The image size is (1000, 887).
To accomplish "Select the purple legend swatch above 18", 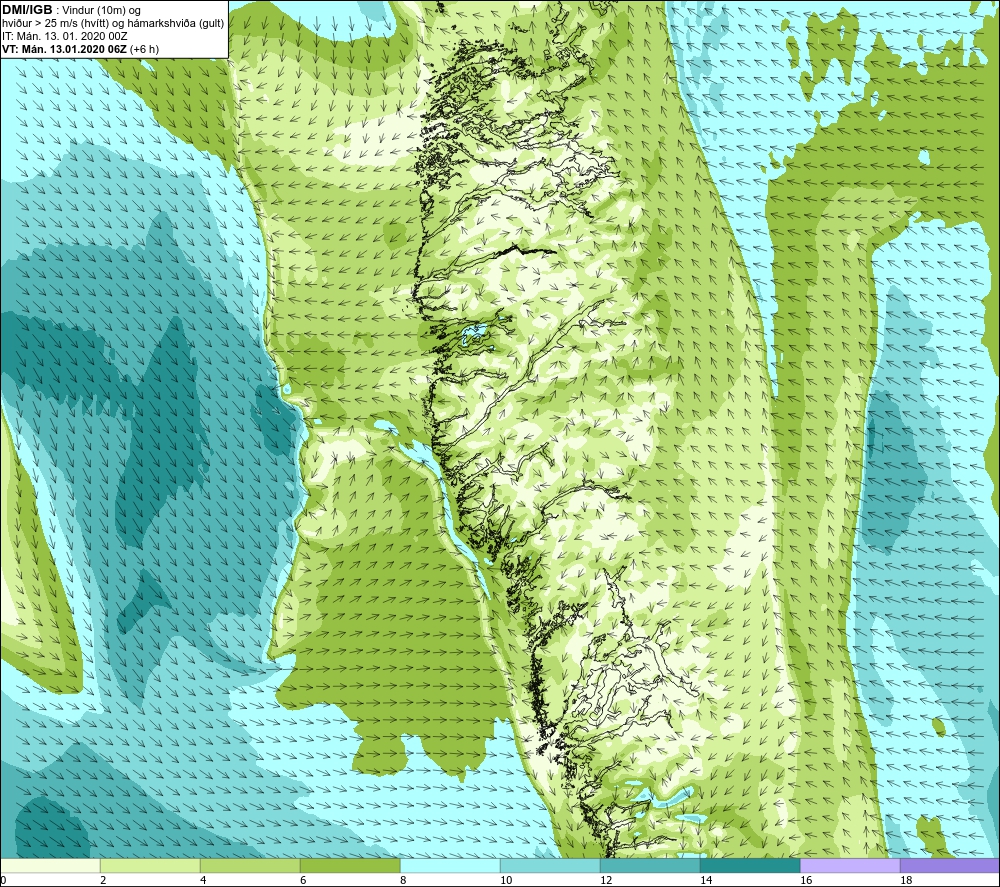I will (x=950, y=865).
